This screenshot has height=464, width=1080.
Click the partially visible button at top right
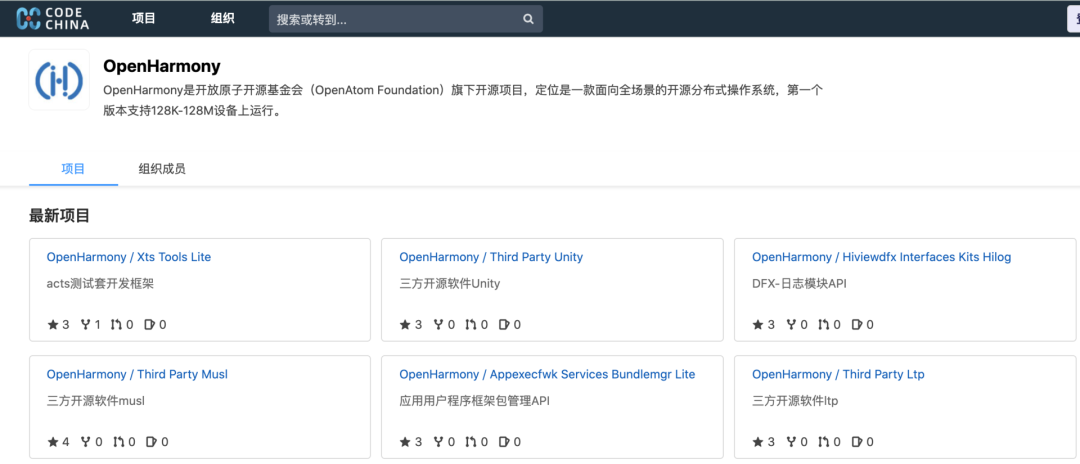(x=1074, y=19)
